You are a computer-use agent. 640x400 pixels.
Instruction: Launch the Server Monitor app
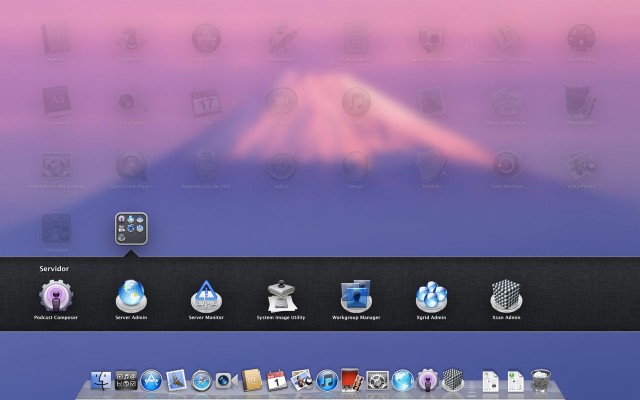(x=206, y=296)
